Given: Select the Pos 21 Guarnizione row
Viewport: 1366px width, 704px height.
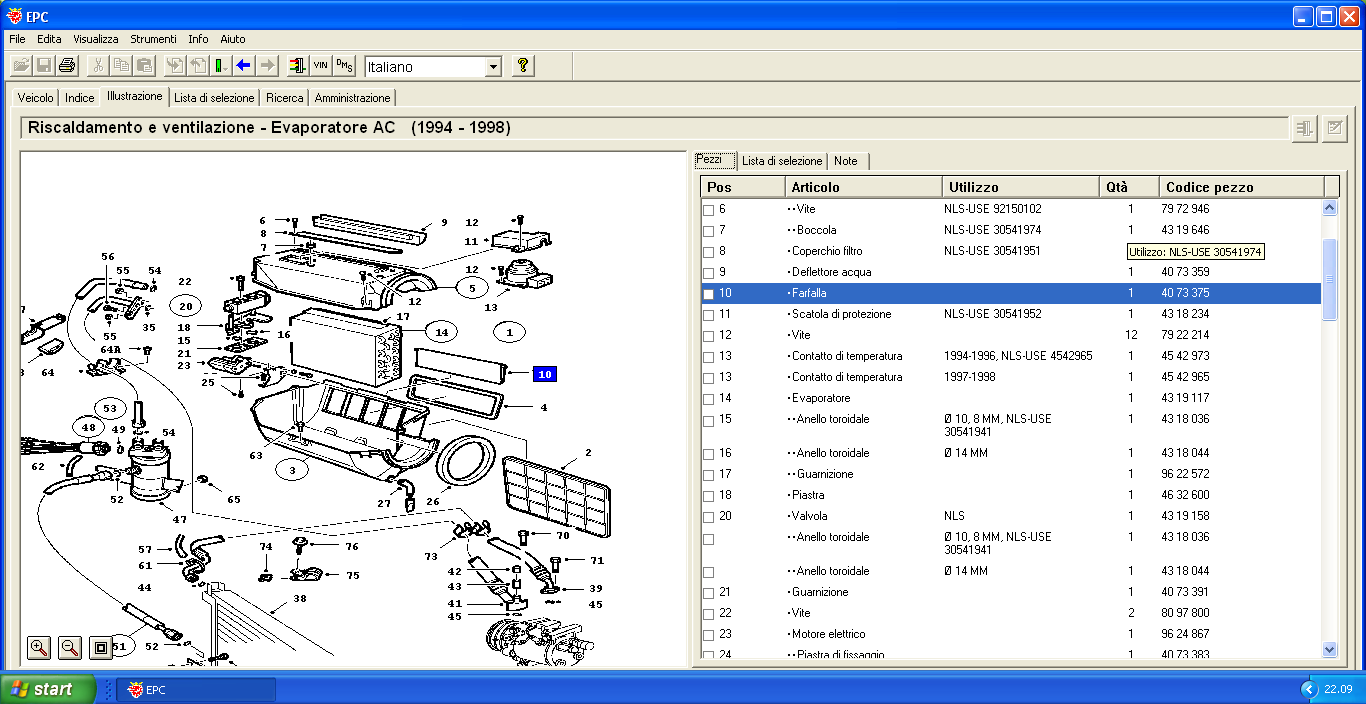Looking at the screenshot, I should pyautogui.click(x=1011, y=593).
